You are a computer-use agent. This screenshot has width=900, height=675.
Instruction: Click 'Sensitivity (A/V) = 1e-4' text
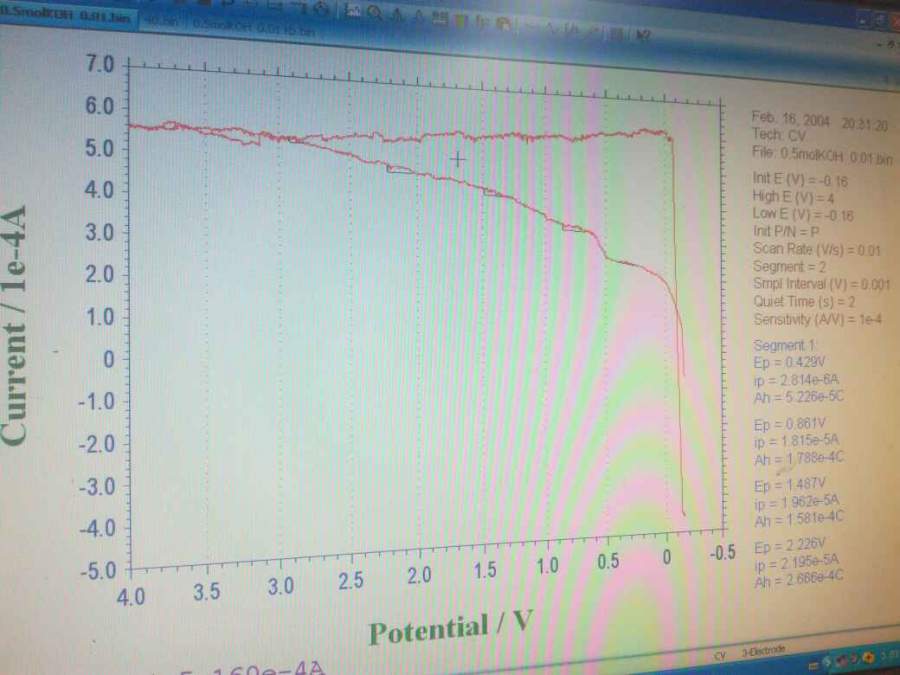pyautogui.click(x=817, y=319)
